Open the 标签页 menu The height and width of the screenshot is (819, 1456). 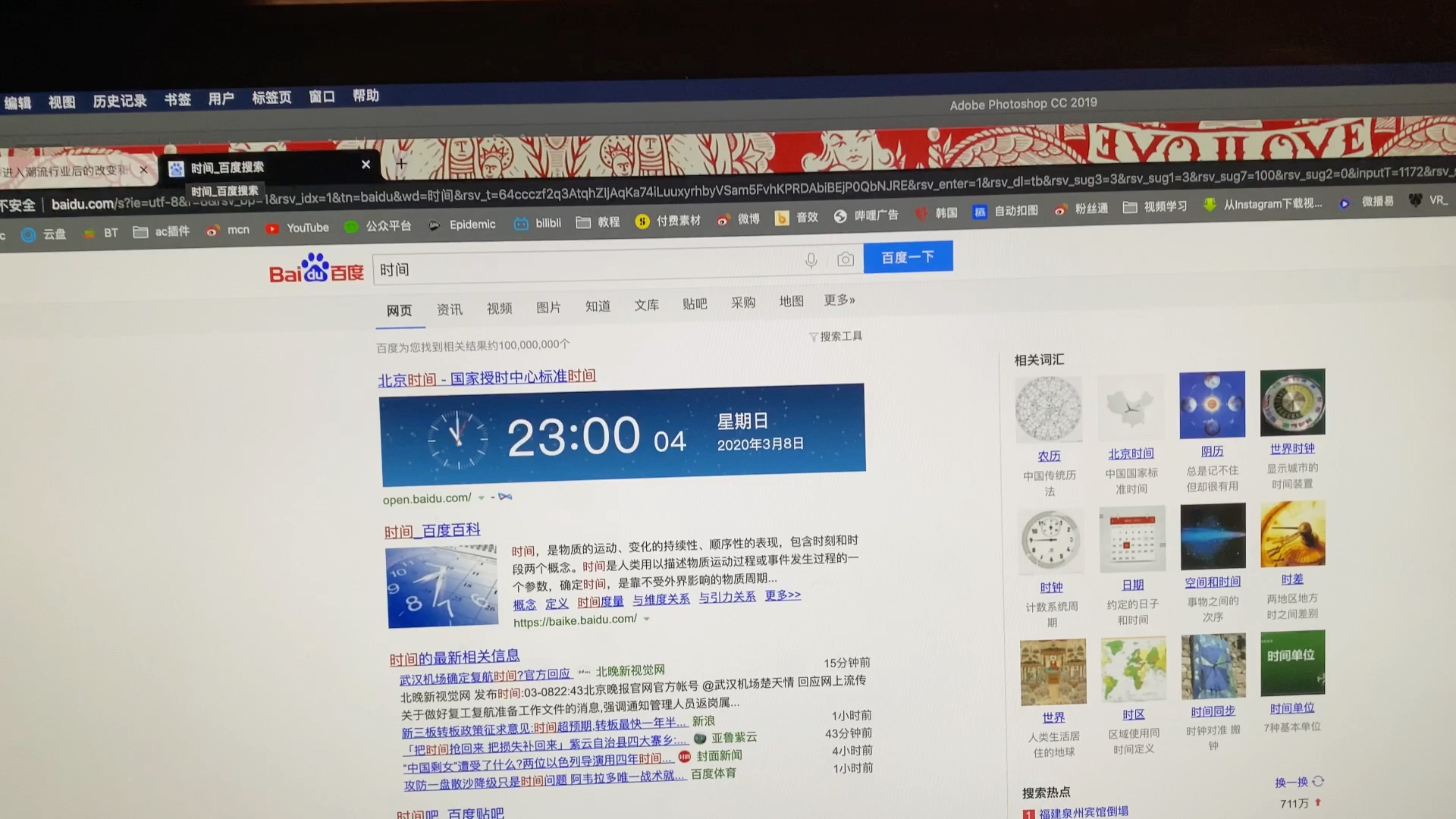click(x=271, y=98)
